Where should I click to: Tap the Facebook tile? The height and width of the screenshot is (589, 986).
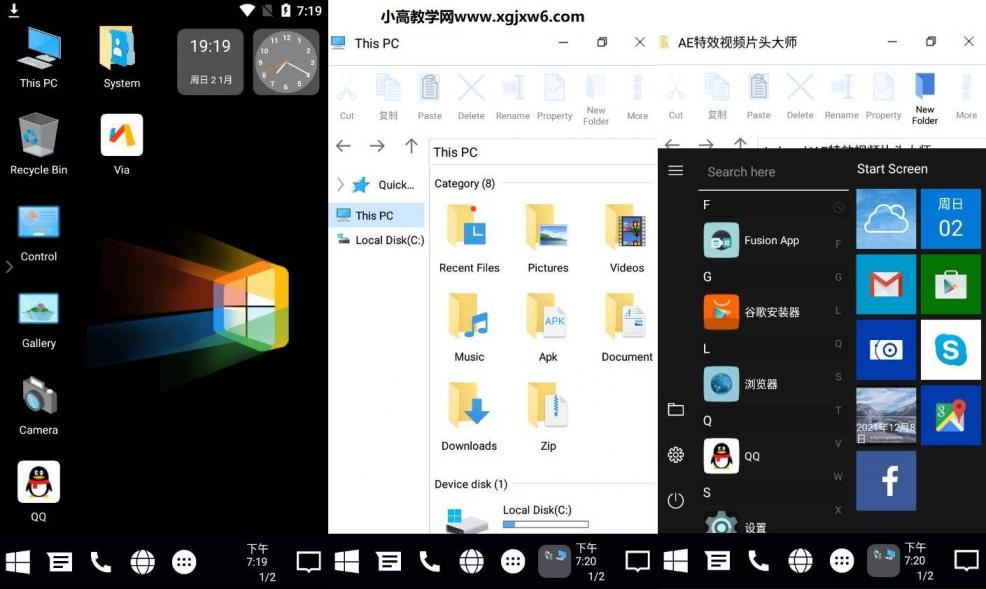tap(885, 481)
